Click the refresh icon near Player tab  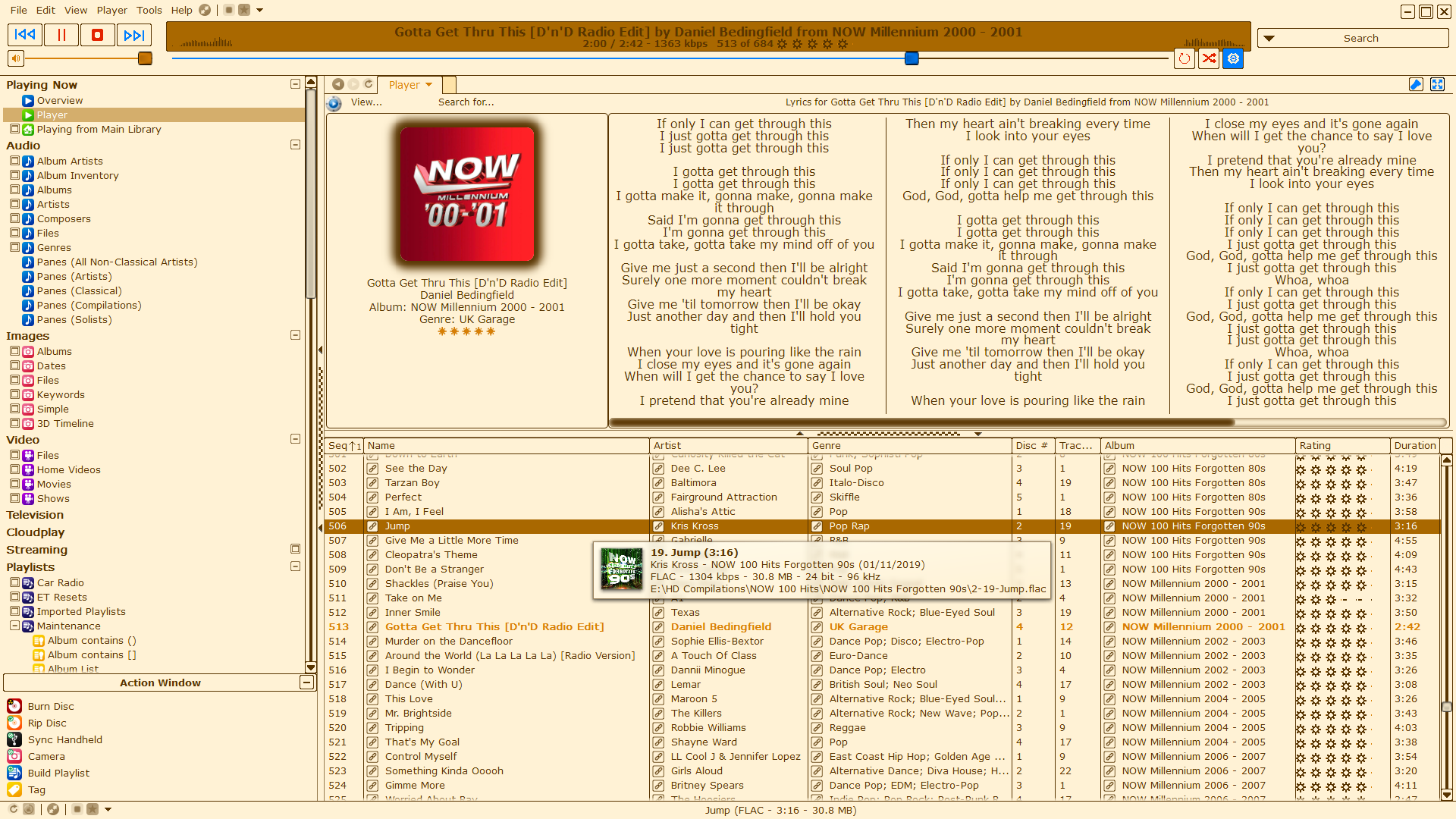[x=369, y=84]
